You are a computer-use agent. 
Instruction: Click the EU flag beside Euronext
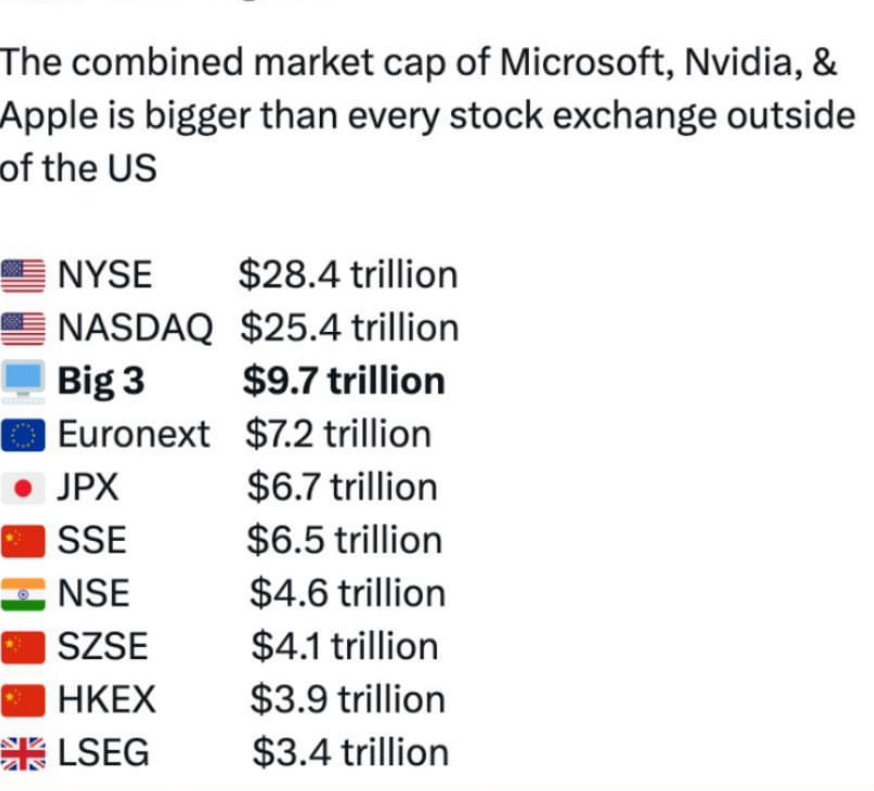24,434
